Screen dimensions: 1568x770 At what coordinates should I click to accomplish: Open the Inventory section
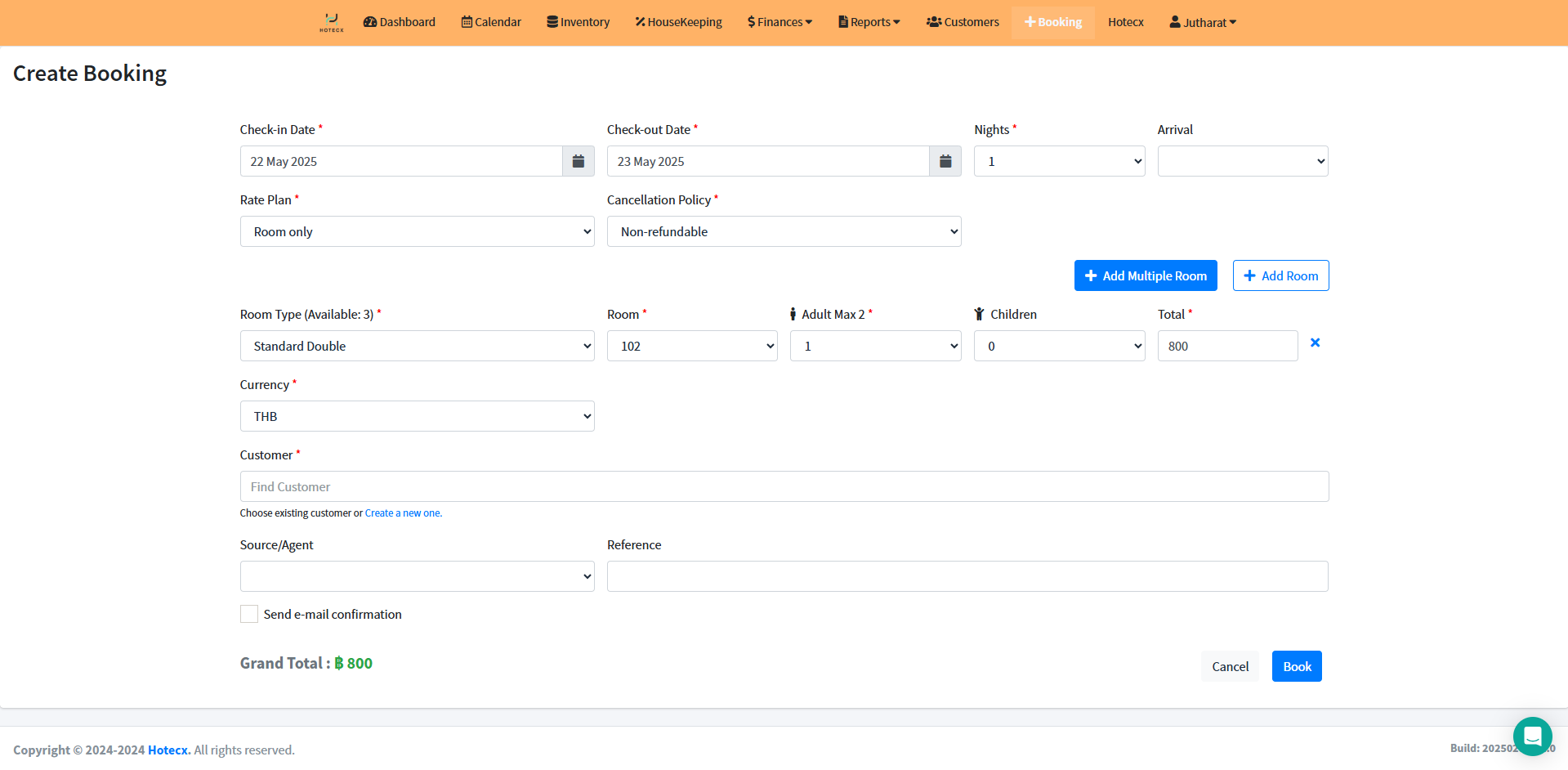coord(578,22)
